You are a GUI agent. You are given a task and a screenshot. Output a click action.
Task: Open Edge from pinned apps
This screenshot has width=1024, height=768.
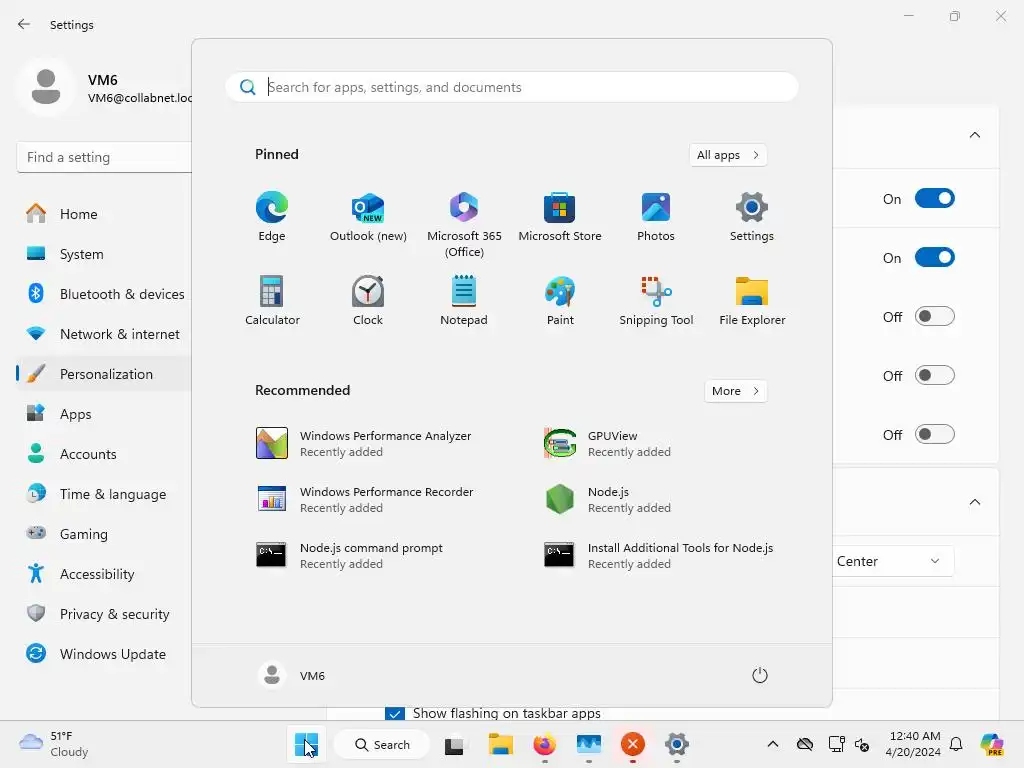[x=272, y=217]
